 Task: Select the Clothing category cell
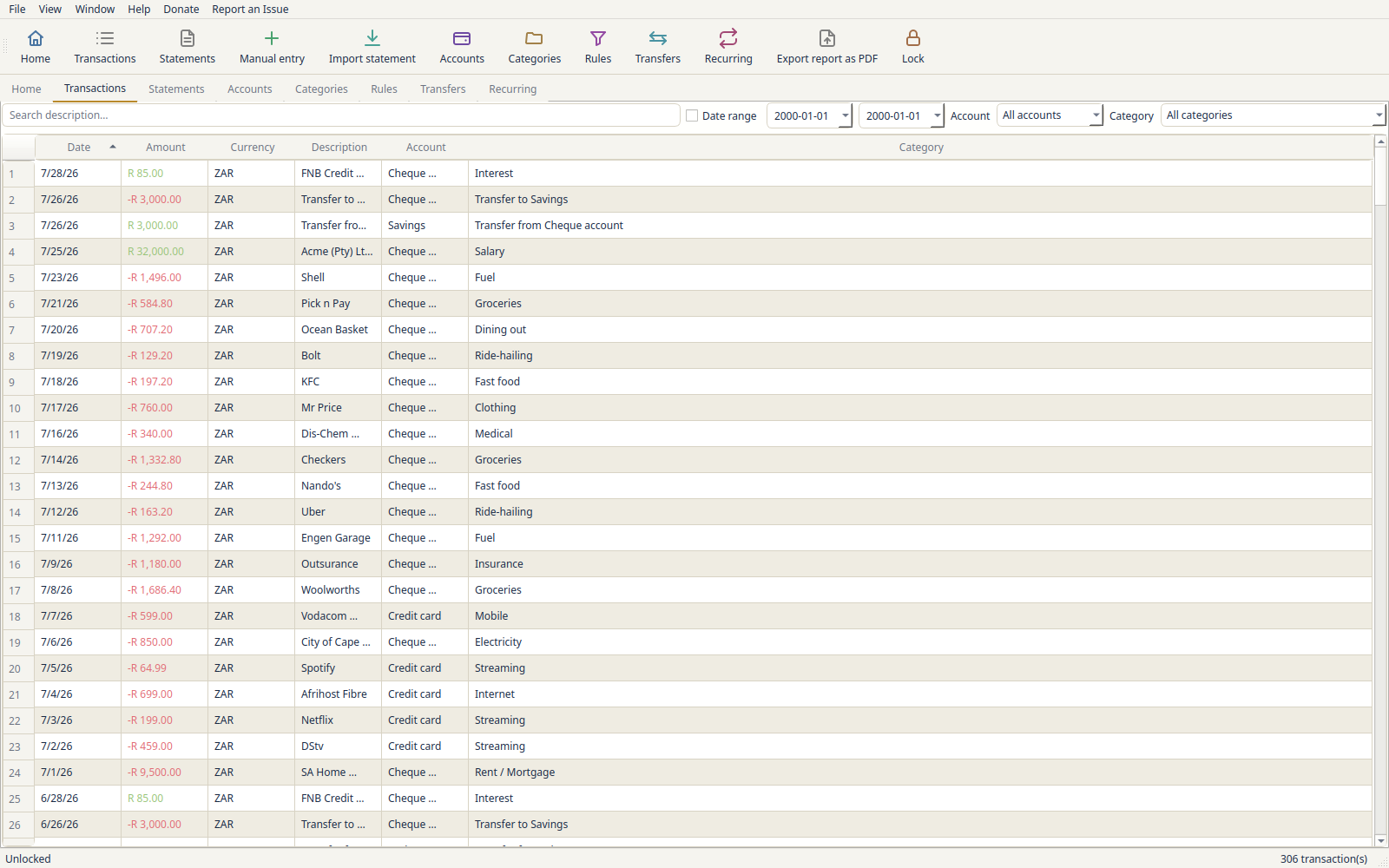click(x=921, y=408)
